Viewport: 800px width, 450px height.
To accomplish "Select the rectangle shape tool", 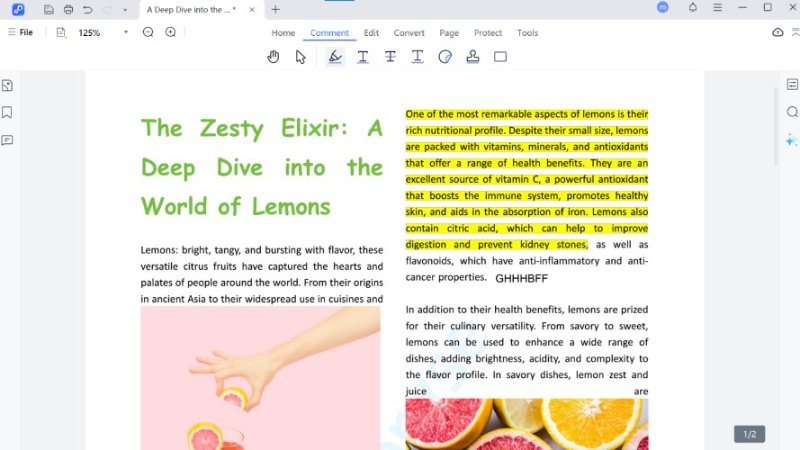I will pos(500,57).
